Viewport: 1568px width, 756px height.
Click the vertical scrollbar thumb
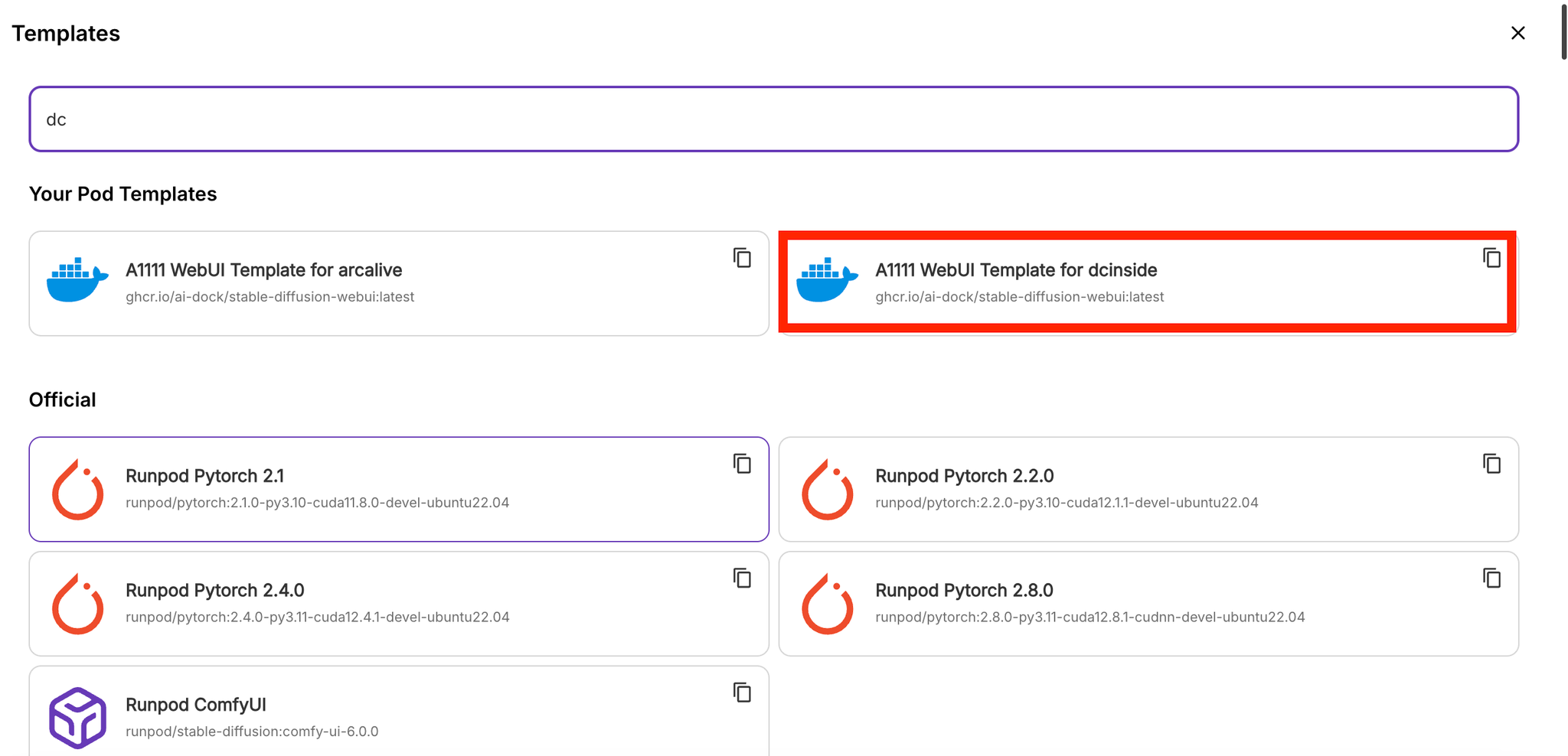(x=1563, y=31)
